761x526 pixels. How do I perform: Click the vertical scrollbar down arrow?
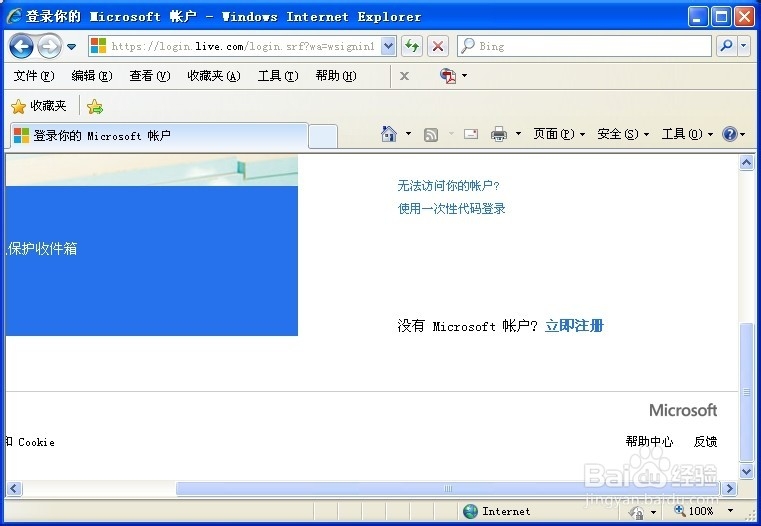click(x=746, y=471)
